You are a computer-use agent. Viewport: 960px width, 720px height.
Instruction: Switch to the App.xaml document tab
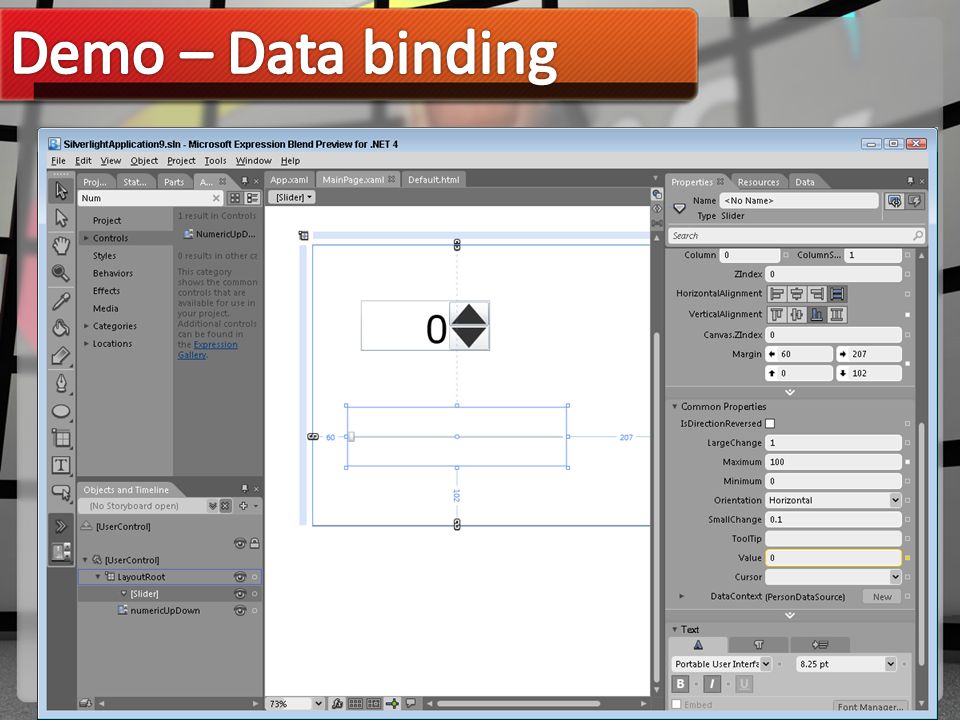289,180
